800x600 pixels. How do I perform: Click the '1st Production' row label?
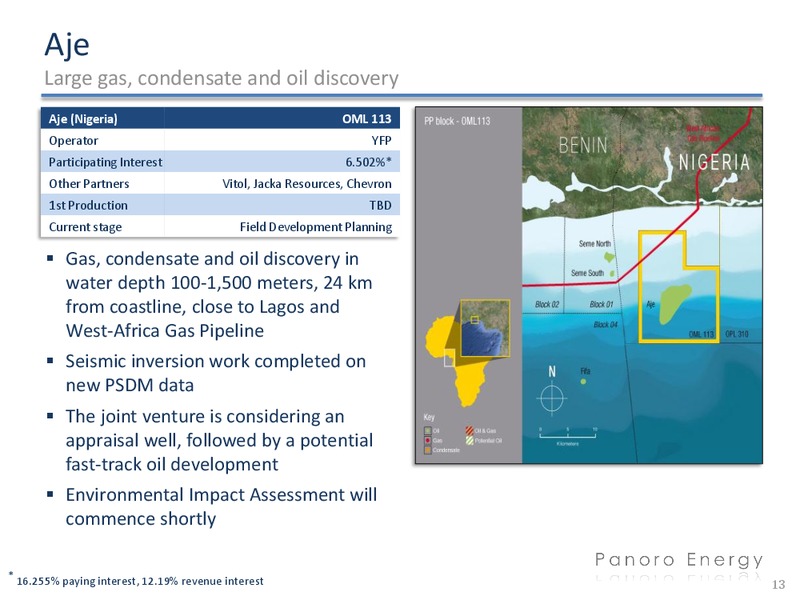[x=88, y=206]
